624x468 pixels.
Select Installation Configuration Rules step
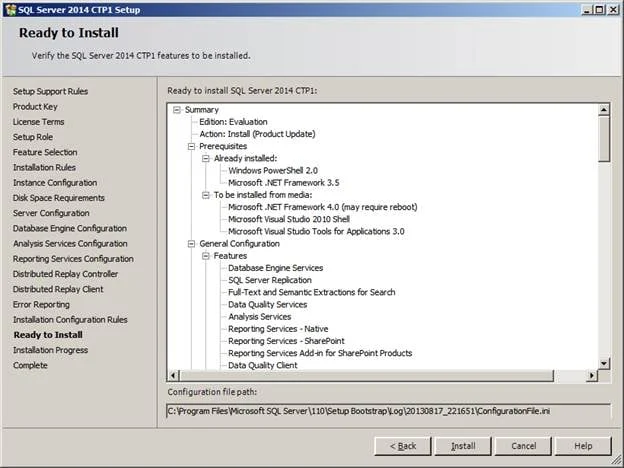point(70,320)
